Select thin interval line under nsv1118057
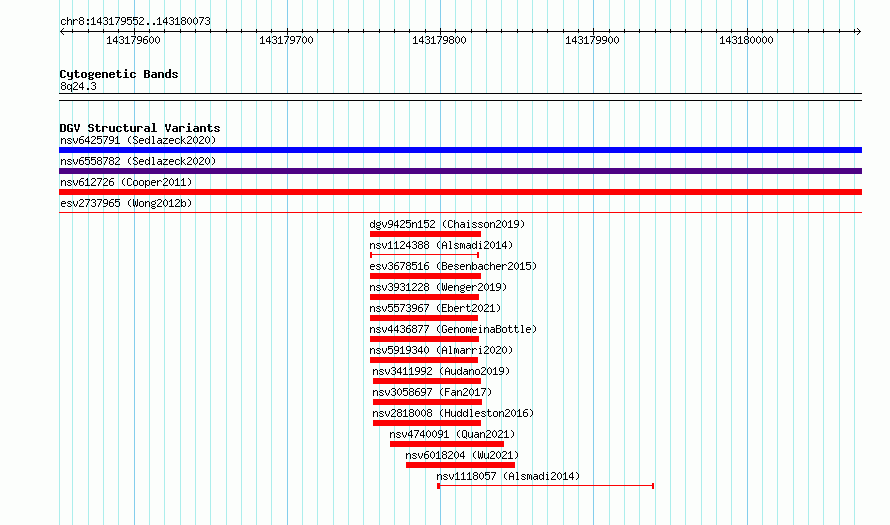The width and height of the screenshot is (890, 525). [545, 486]
